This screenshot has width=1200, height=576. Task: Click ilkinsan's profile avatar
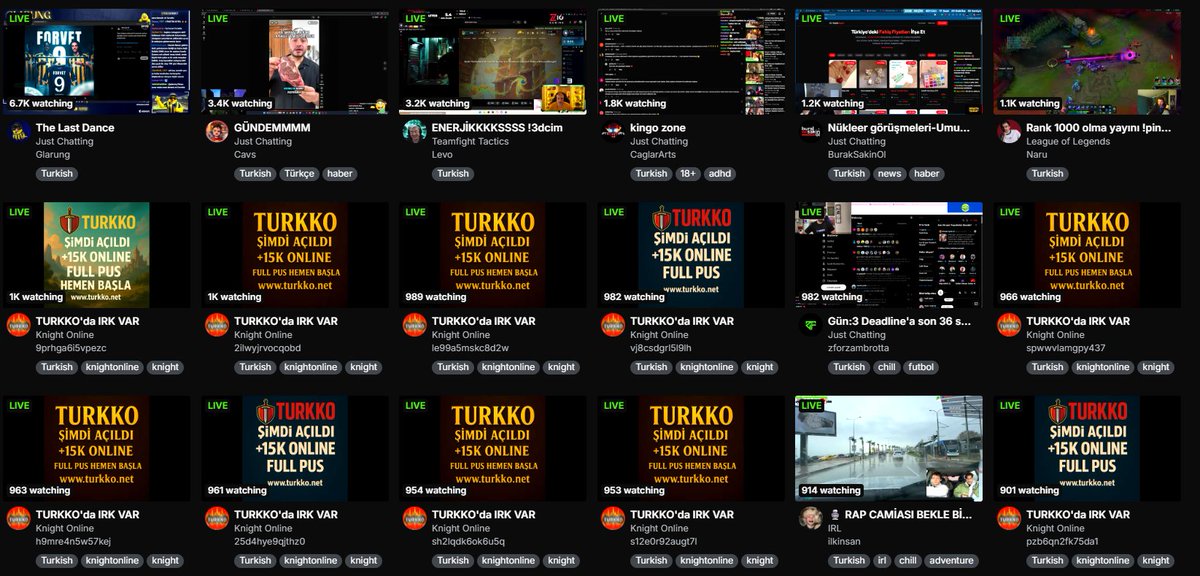point(810,518)
